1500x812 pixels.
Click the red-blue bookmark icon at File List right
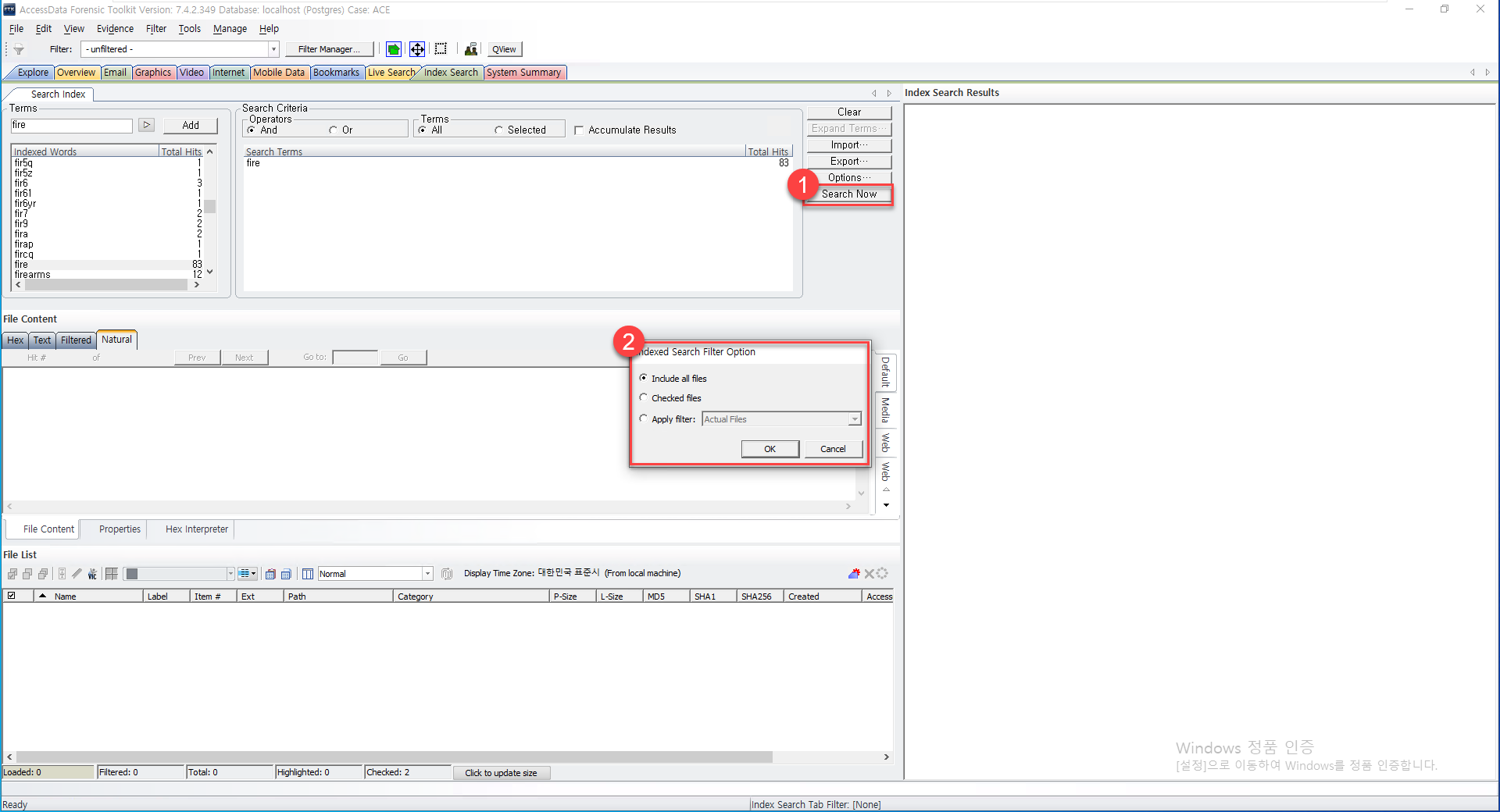[x=854, y=574]
